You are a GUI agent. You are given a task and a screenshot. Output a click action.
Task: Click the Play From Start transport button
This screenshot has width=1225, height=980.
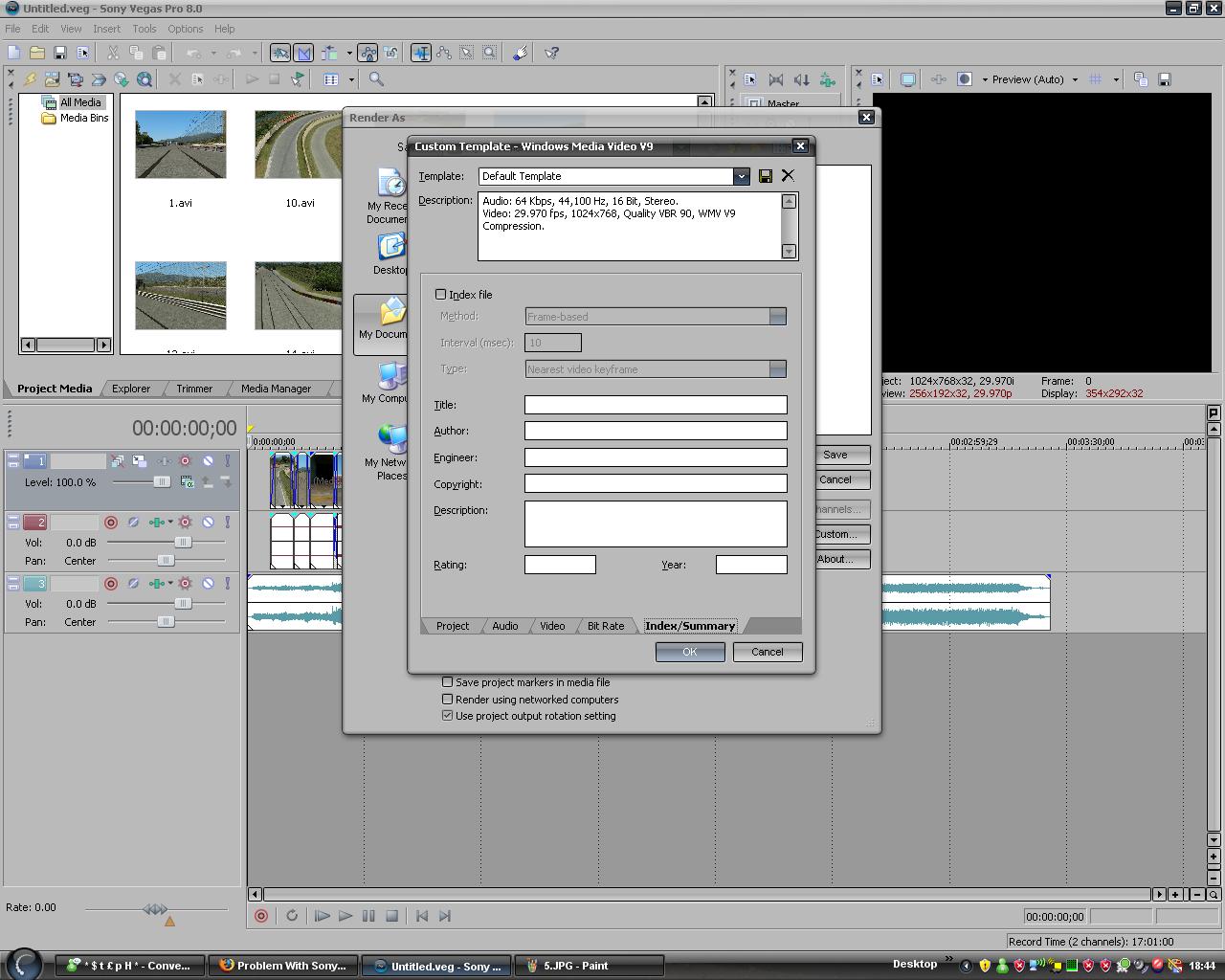coord(322,916)
